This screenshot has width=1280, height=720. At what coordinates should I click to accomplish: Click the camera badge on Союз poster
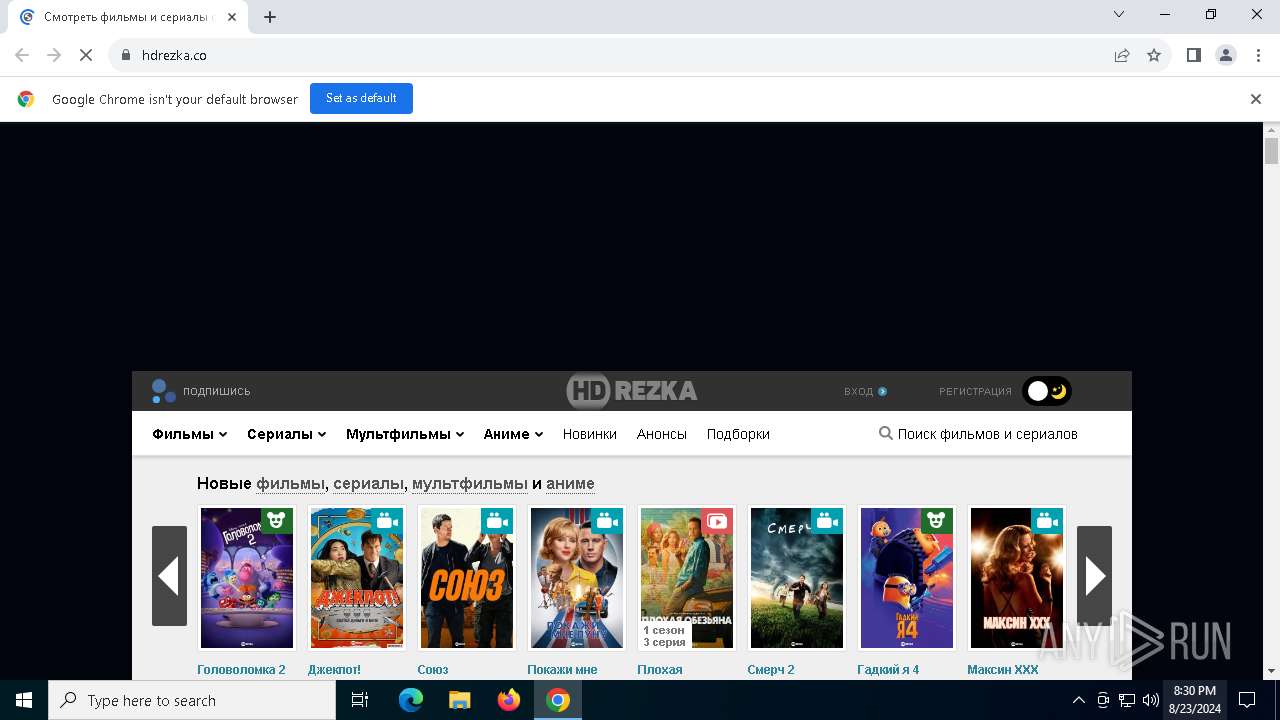[497, 521]
